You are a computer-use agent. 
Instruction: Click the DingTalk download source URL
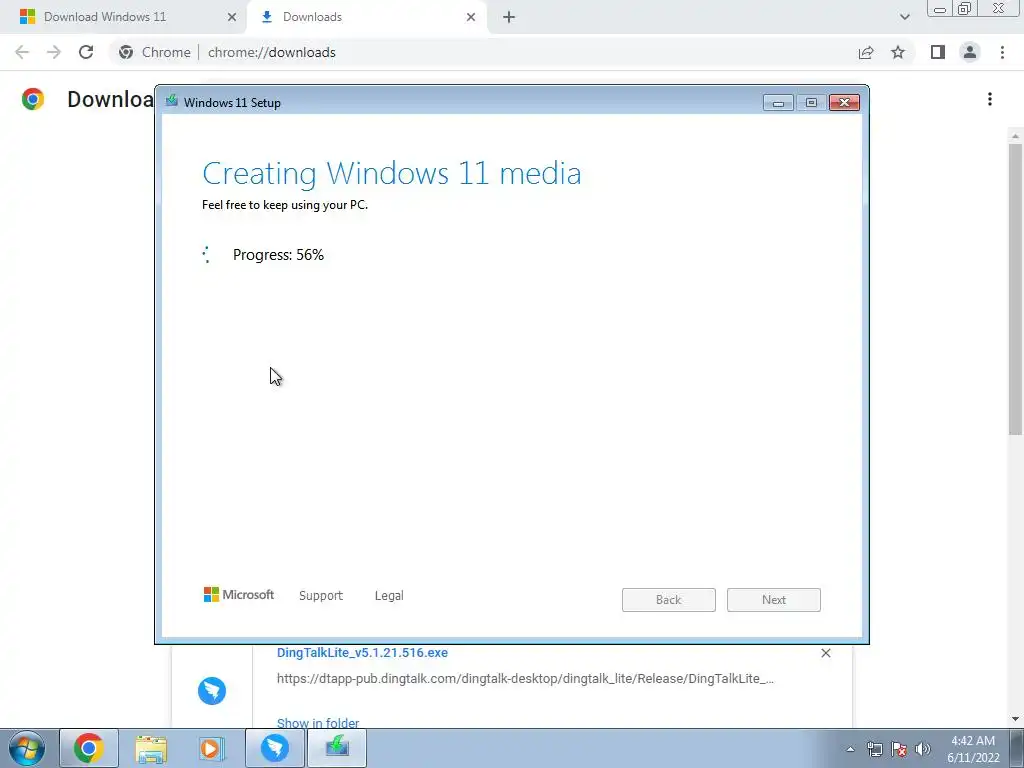tap(525, 679)
